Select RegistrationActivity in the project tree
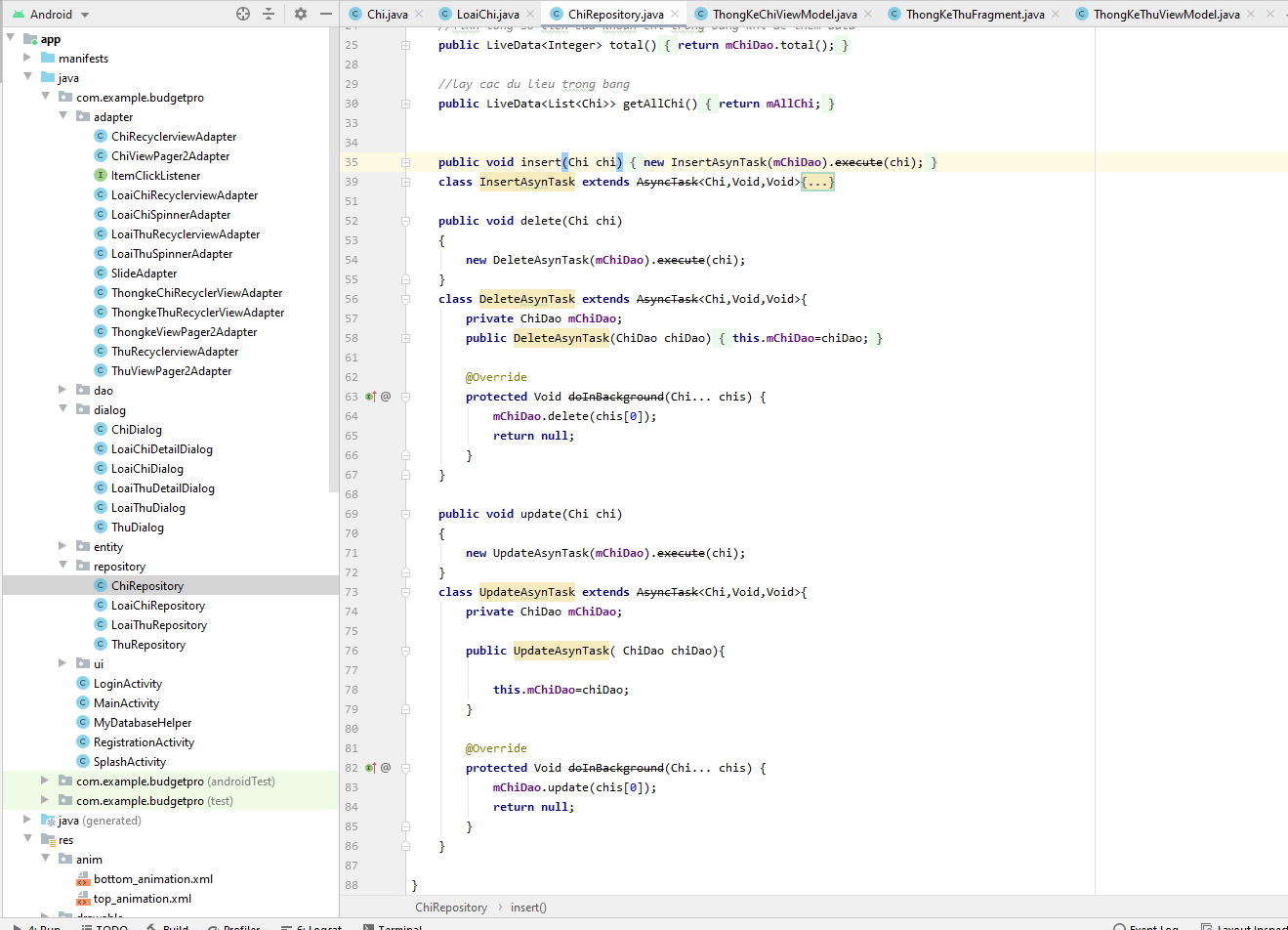 [x=144, y=741]
